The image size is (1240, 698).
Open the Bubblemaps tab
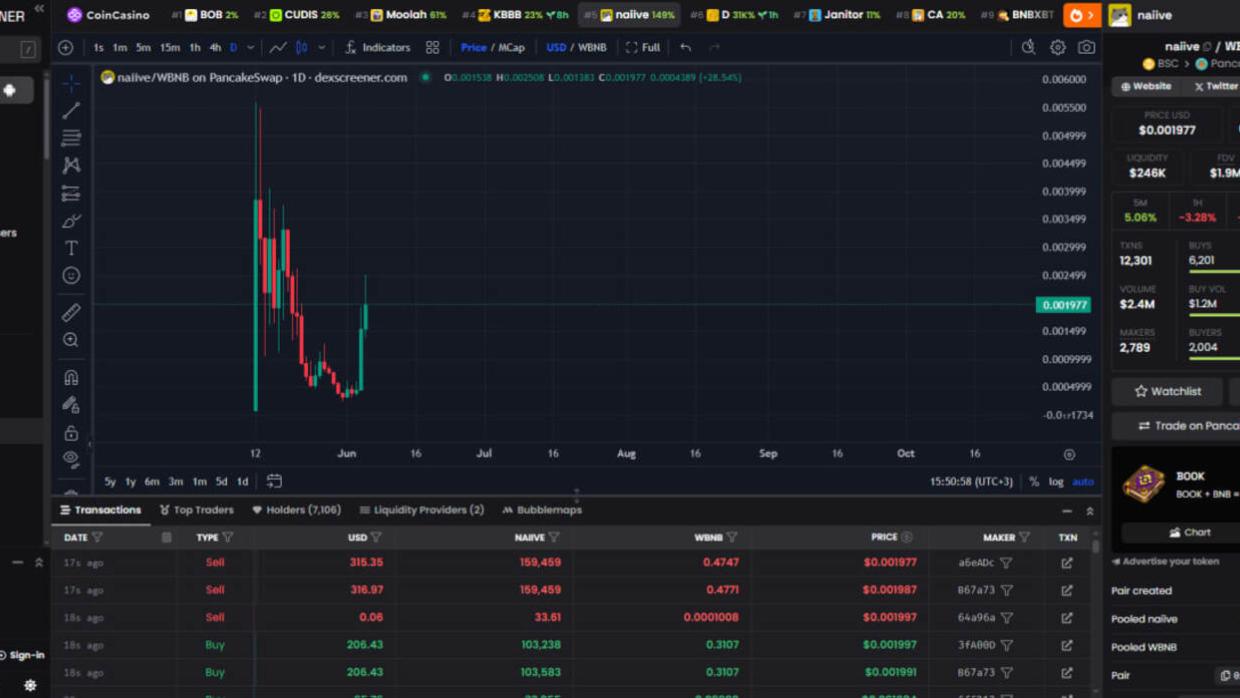pos(542,510)
